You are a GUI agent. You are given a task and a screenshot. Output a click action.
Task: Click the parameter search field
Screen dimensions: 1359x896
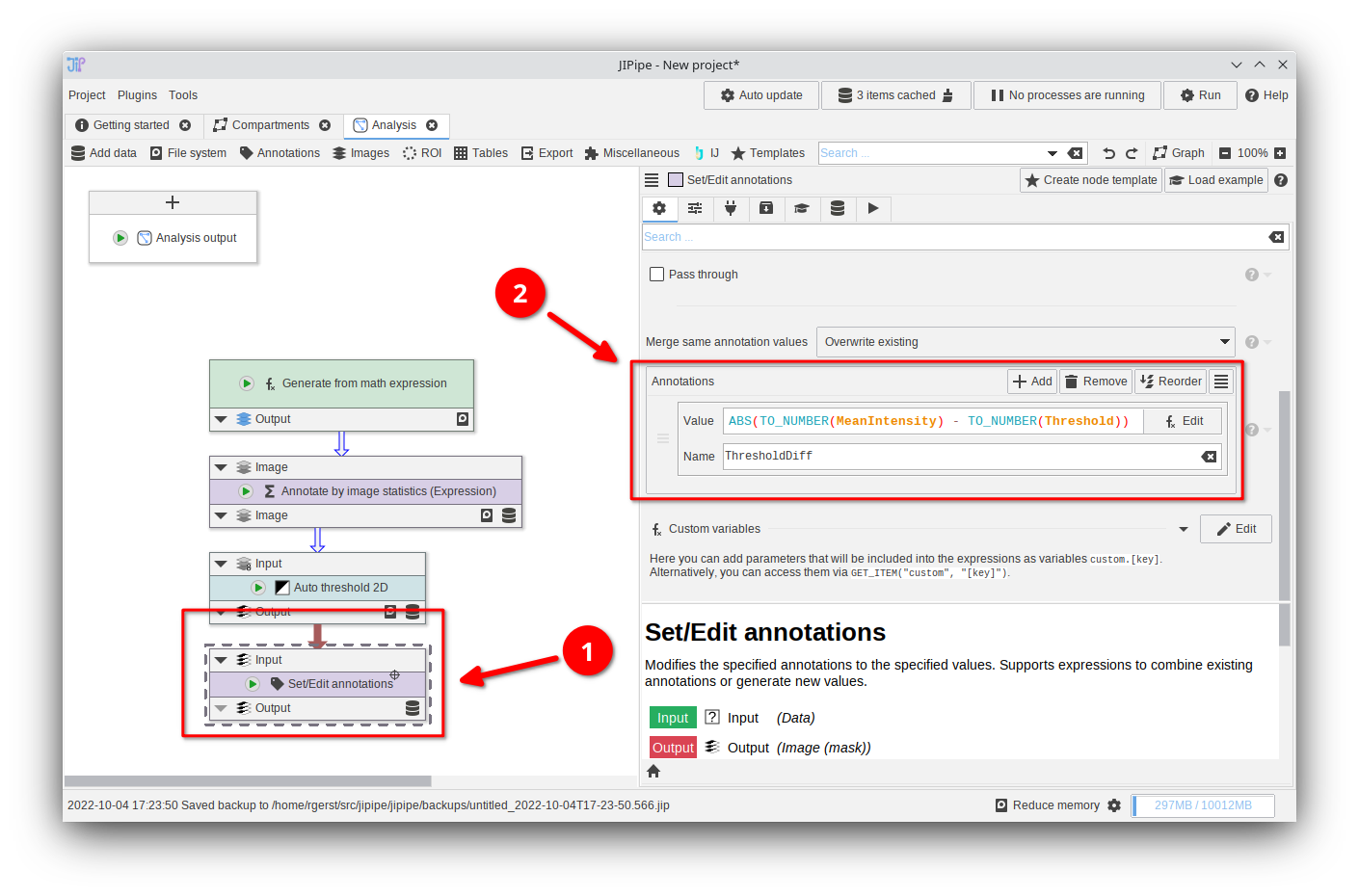(x=954, y=237)
